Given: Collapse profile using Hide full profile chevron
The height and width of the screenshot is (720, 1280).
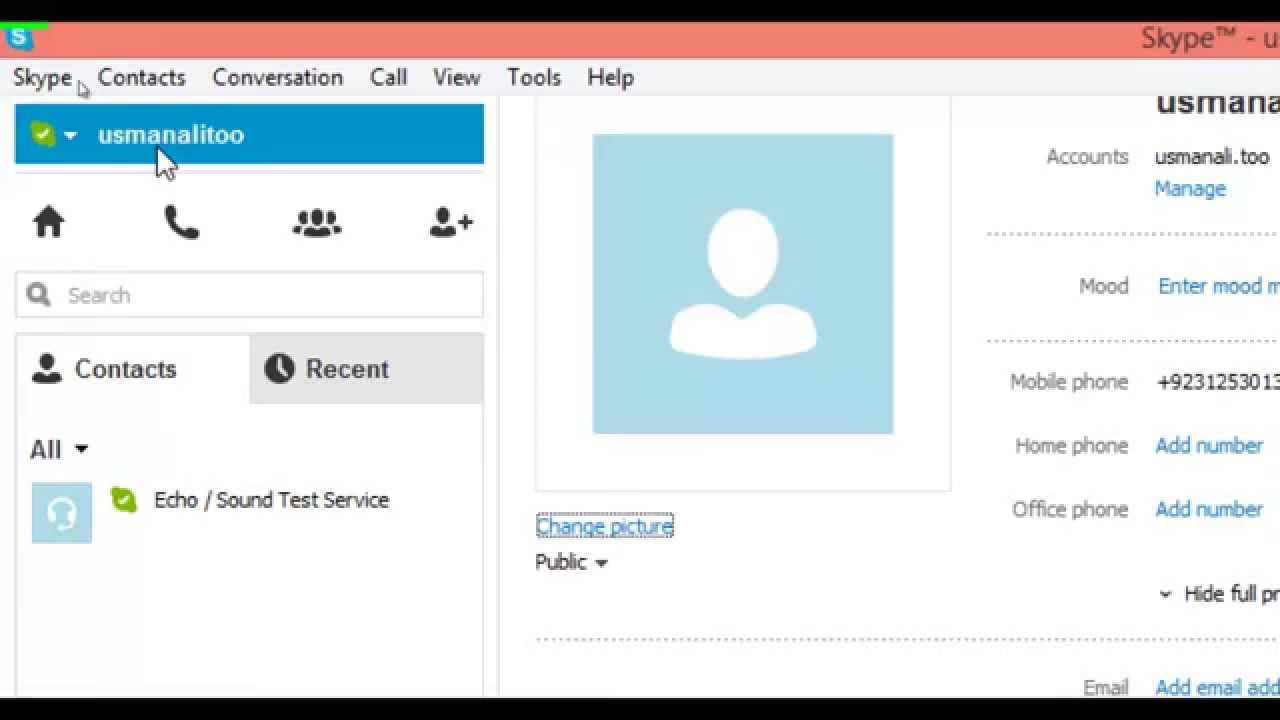Looking at the screenshot, I should (x=1164, y=593).
